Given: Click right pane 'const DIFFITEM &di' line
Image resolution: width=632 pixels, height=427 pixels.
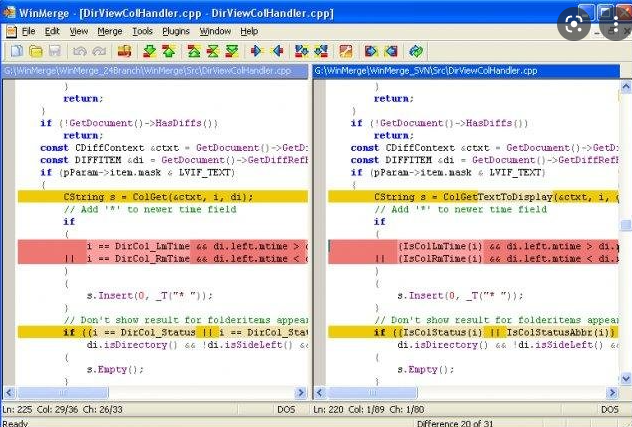Looking at the screenshot, I should pos(484,160).
